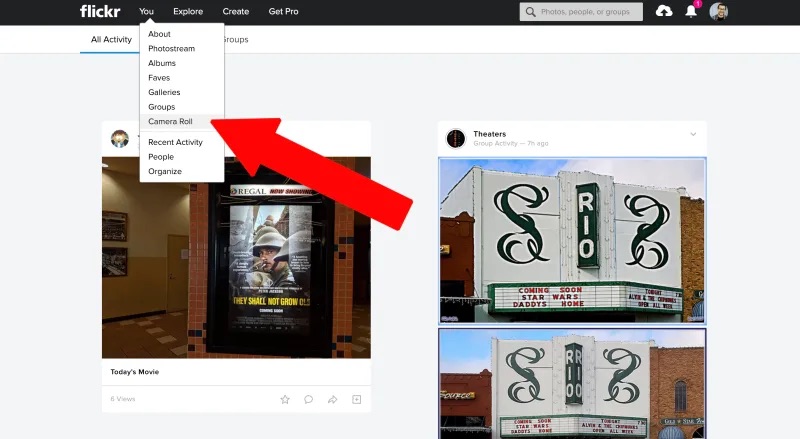Comment on Today's Movie via the speech bubble
Viewport: 800px width, 439px height.
309,399
